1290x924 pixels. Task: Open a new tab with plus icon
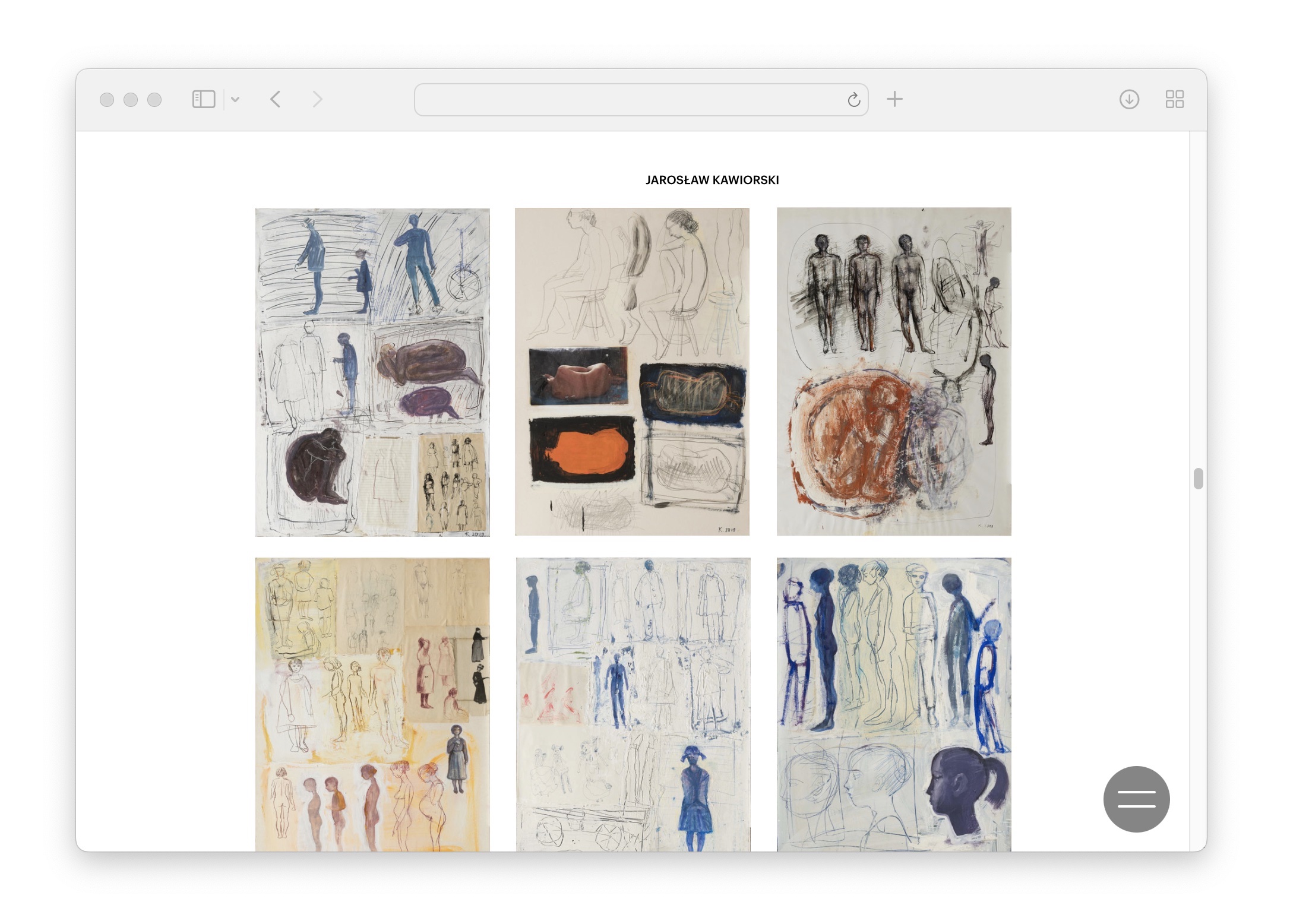pos(894,99)
